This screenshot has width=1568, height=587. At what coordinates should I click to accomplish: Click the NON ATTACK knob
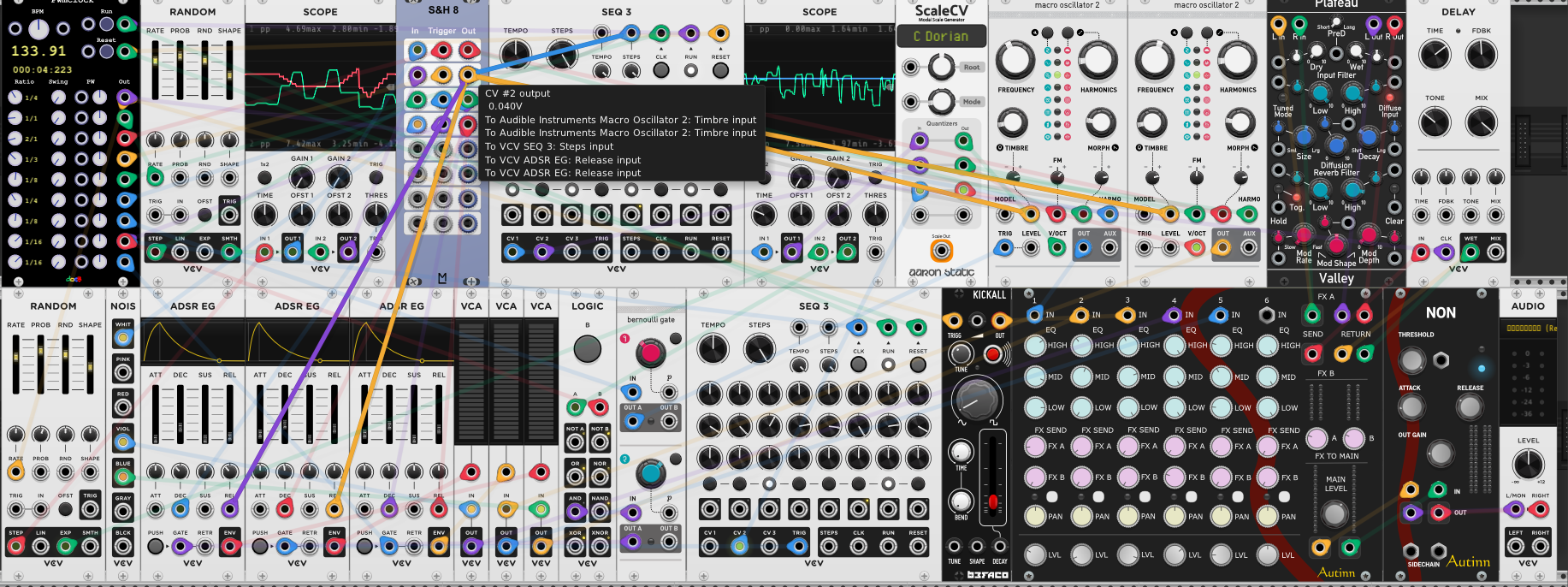pos(1411,407)
